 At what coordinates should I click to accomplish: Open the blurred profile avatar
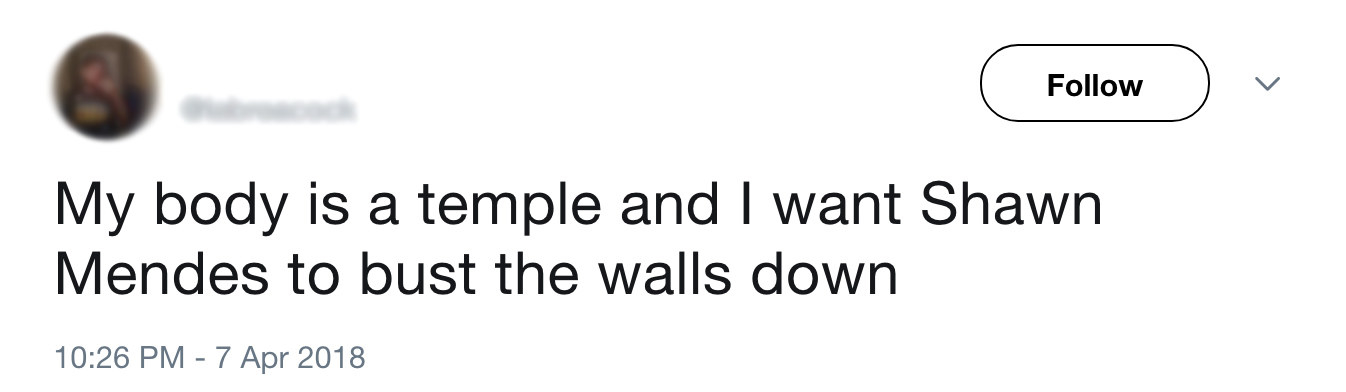click(106, 86)
